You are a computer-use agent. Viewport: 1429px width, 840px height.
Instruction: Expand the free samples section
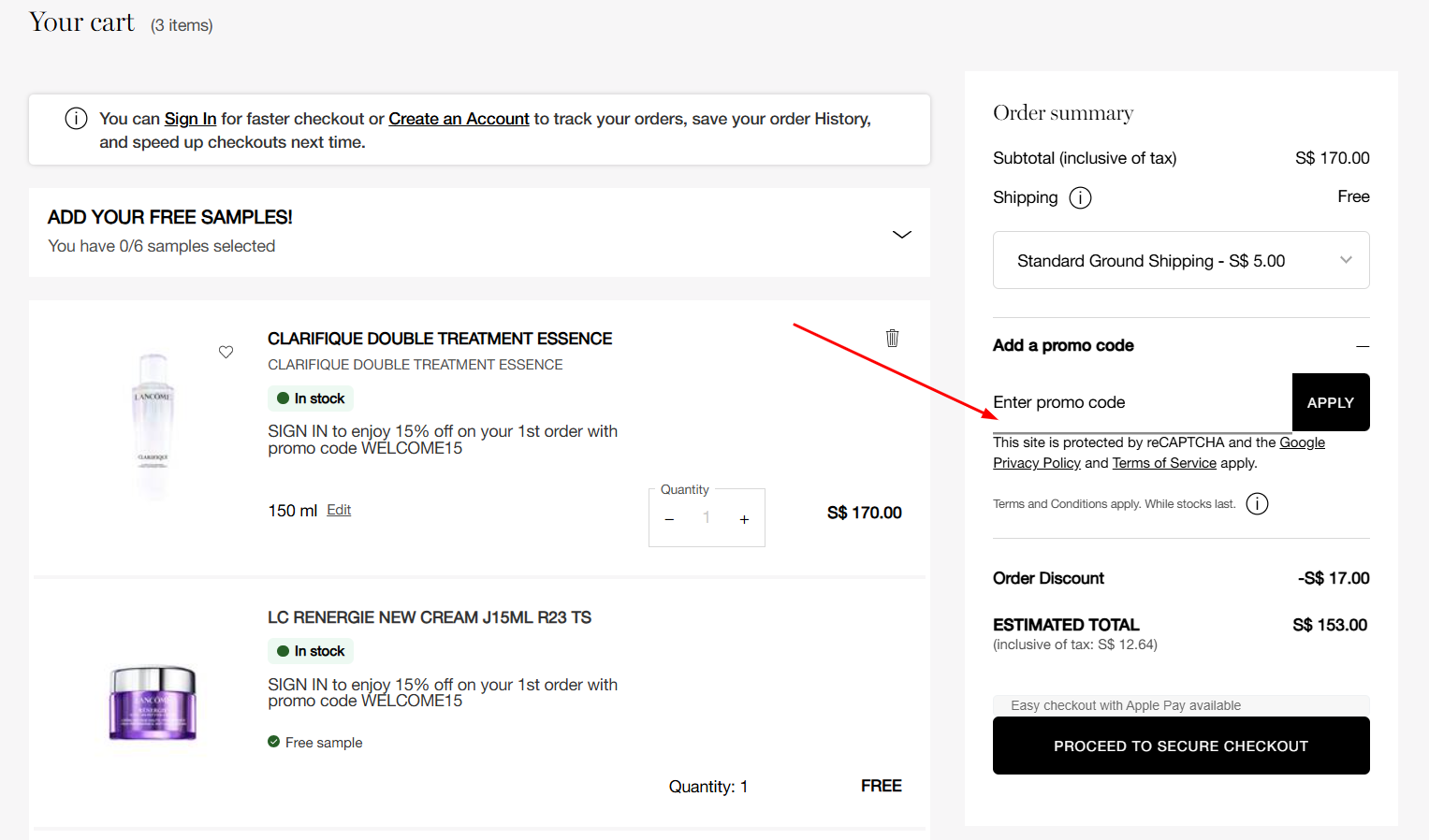901,234
